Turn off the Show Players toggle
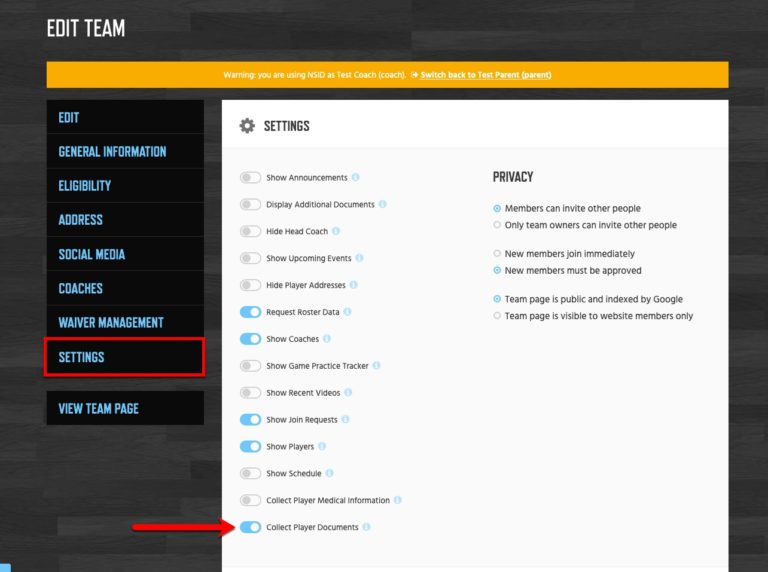Screen dimensions: 768x572 click(x=250, y=447)
